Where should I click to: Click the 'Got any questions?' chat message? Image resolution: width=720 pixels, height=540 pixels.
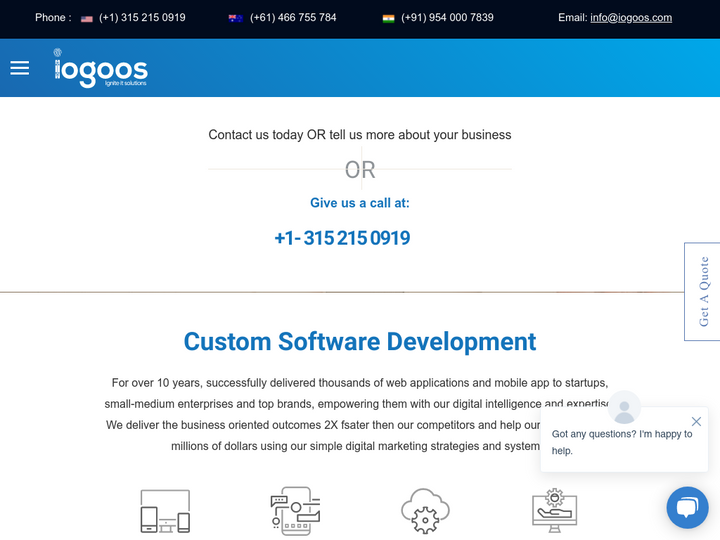click(622, 442)
